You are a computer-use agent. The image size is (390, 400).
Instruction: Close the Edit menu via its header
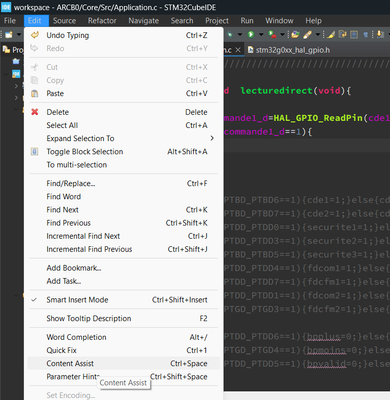pos(35,21)
